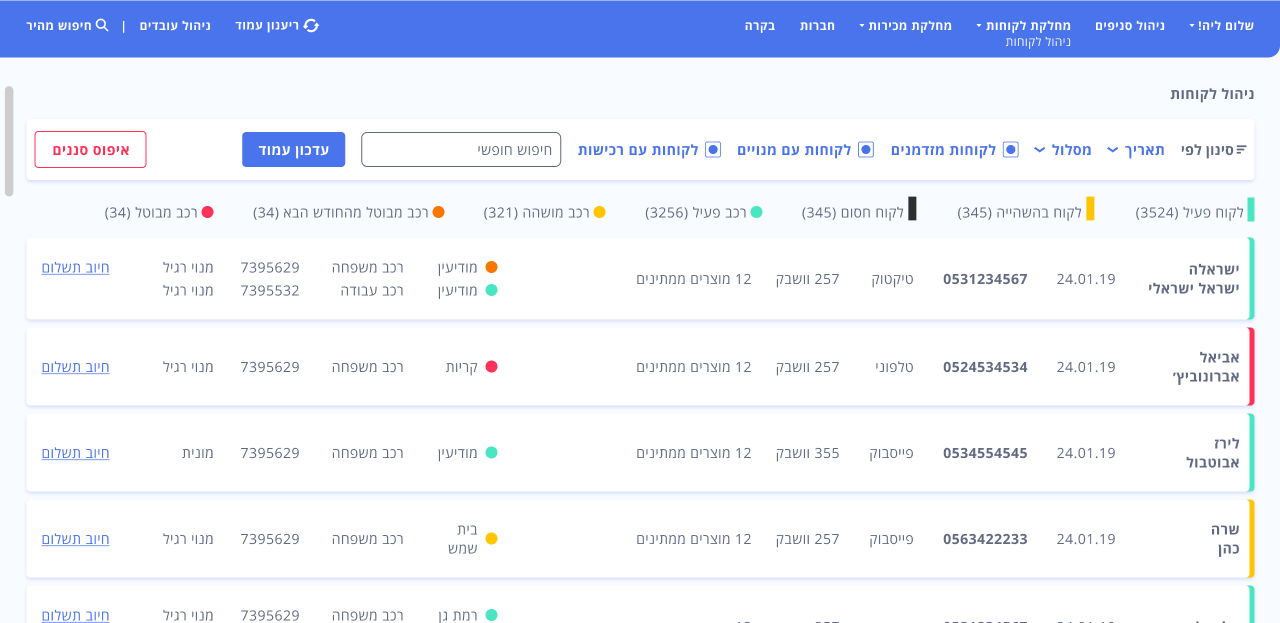Click the 355 וושבק cell
The height and width of the screenshot is (623, 1280).
coord(808,453)
